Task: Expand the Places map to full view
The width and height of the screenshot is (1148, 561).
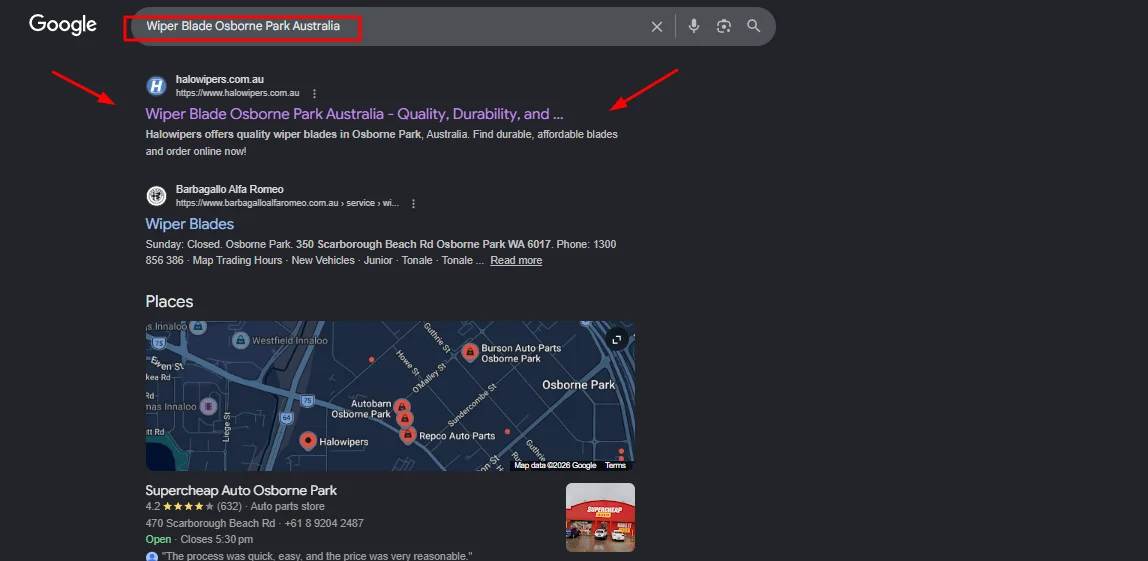Action: point(617,340)
